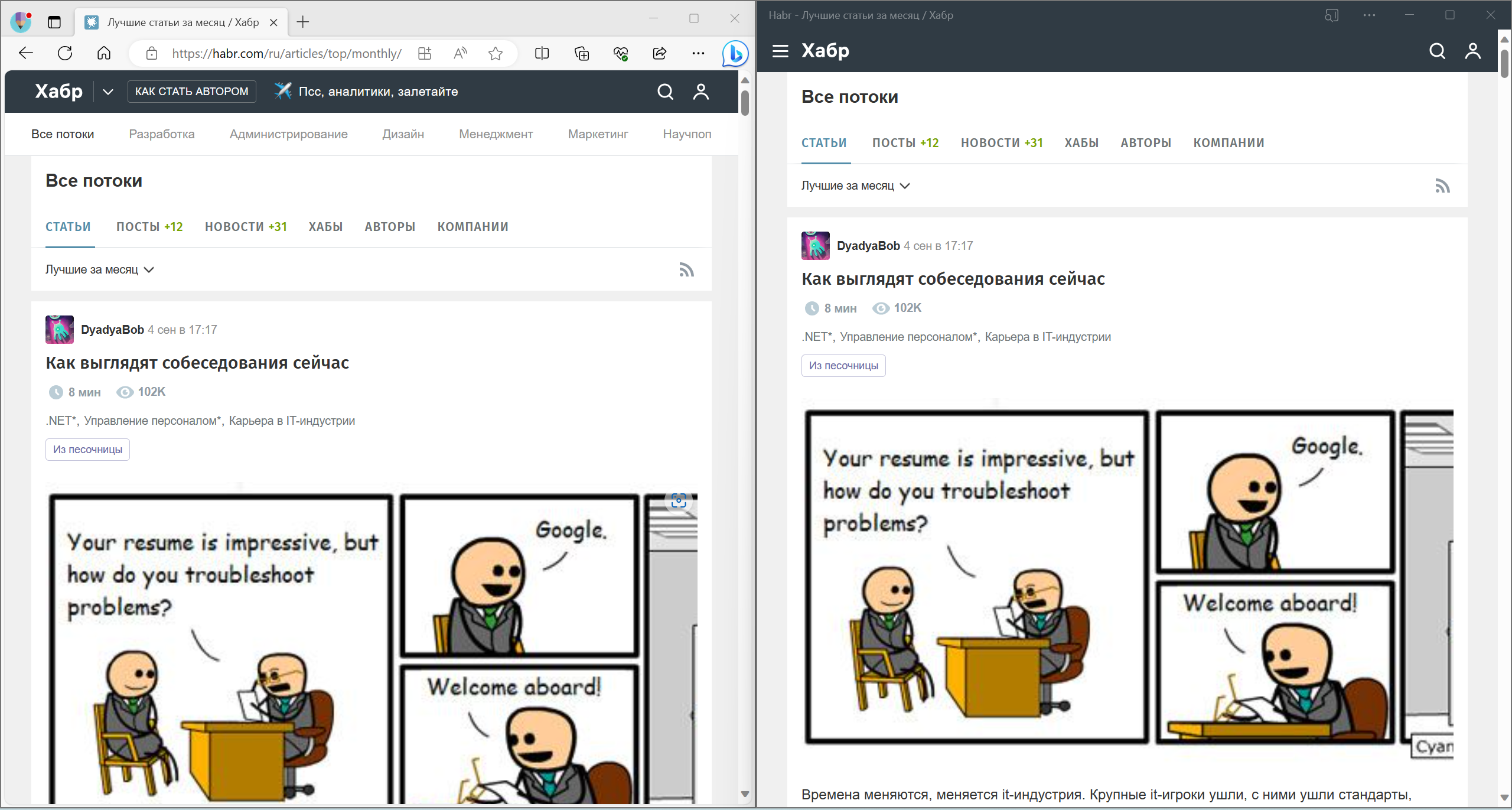Open Edge home page icon

click(x=104, y=54)
